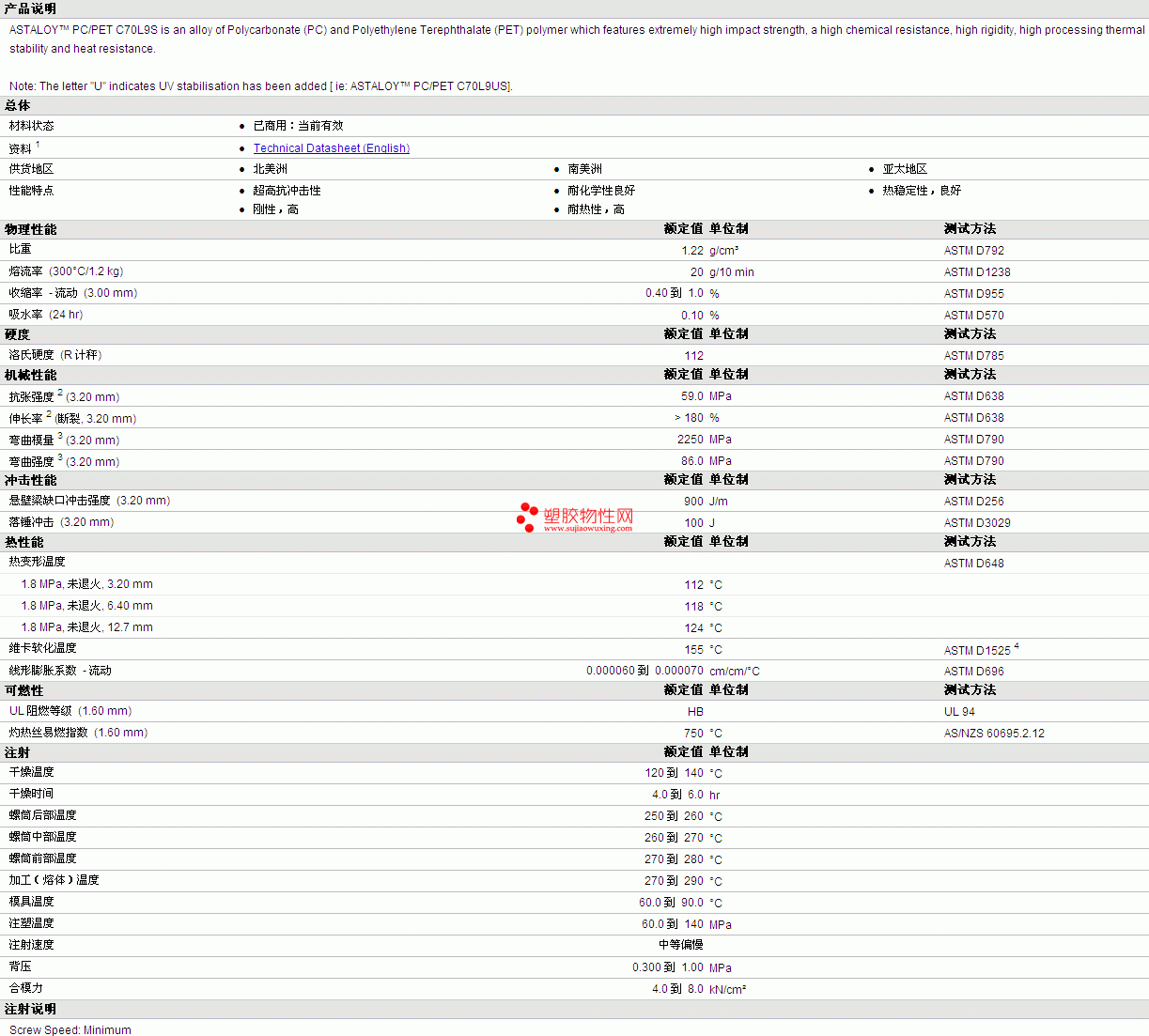
Task: Click the red dots watermark logo
Action: 527,517
